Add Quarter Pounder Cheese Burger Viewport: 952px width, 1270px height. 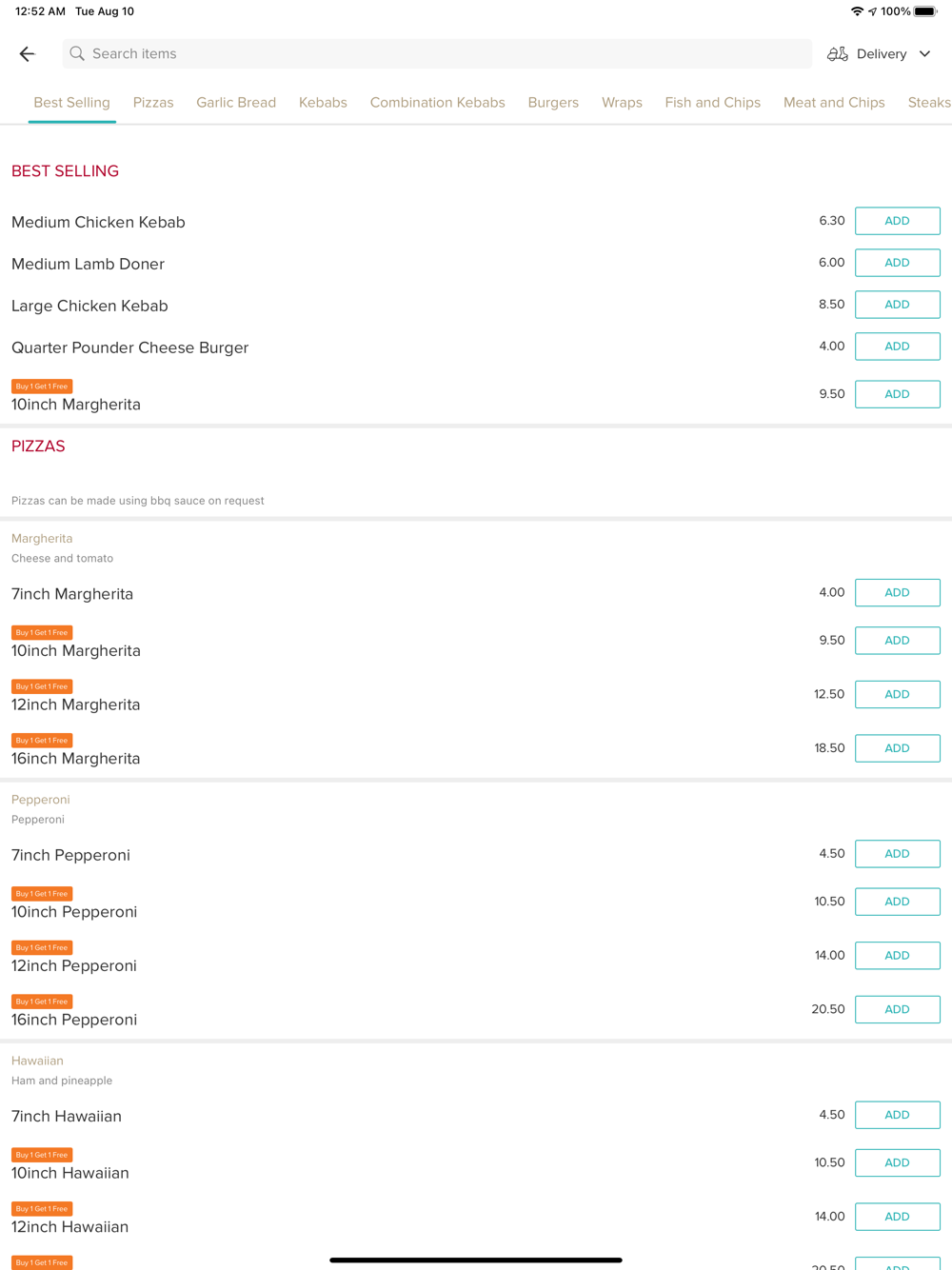tap(897, 347)
